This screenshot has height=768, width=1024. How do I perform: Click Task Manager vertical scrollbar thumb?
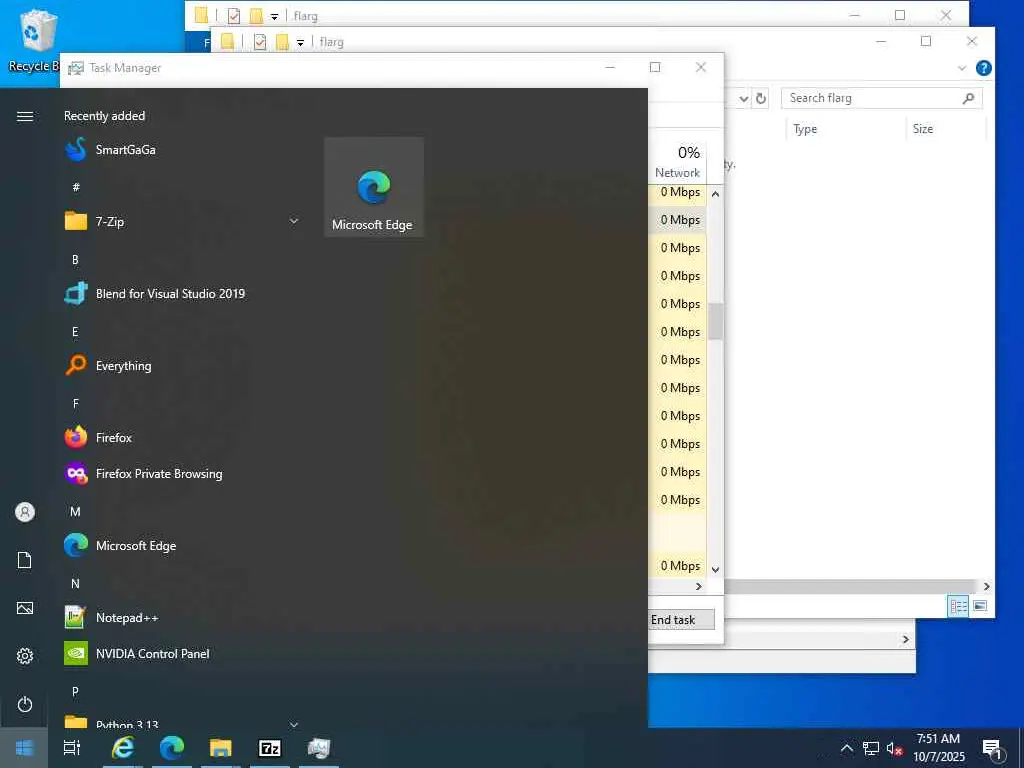tap(715, 321)
